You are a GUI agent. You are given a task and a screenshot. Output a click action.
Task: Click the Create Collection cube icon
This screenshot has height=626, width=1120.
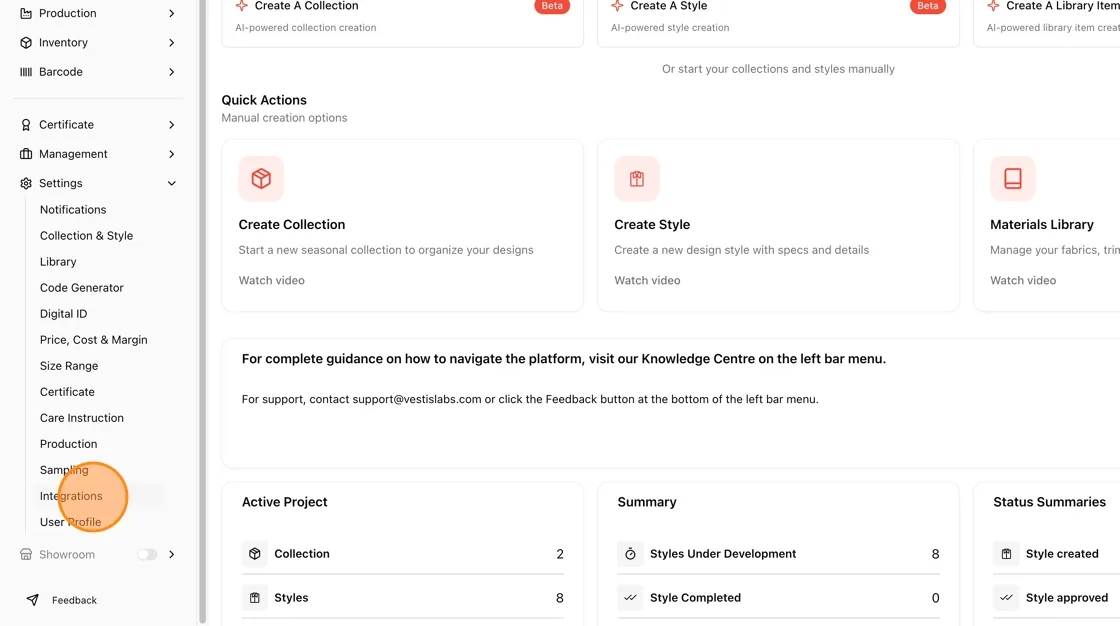(x=261, y=178)
